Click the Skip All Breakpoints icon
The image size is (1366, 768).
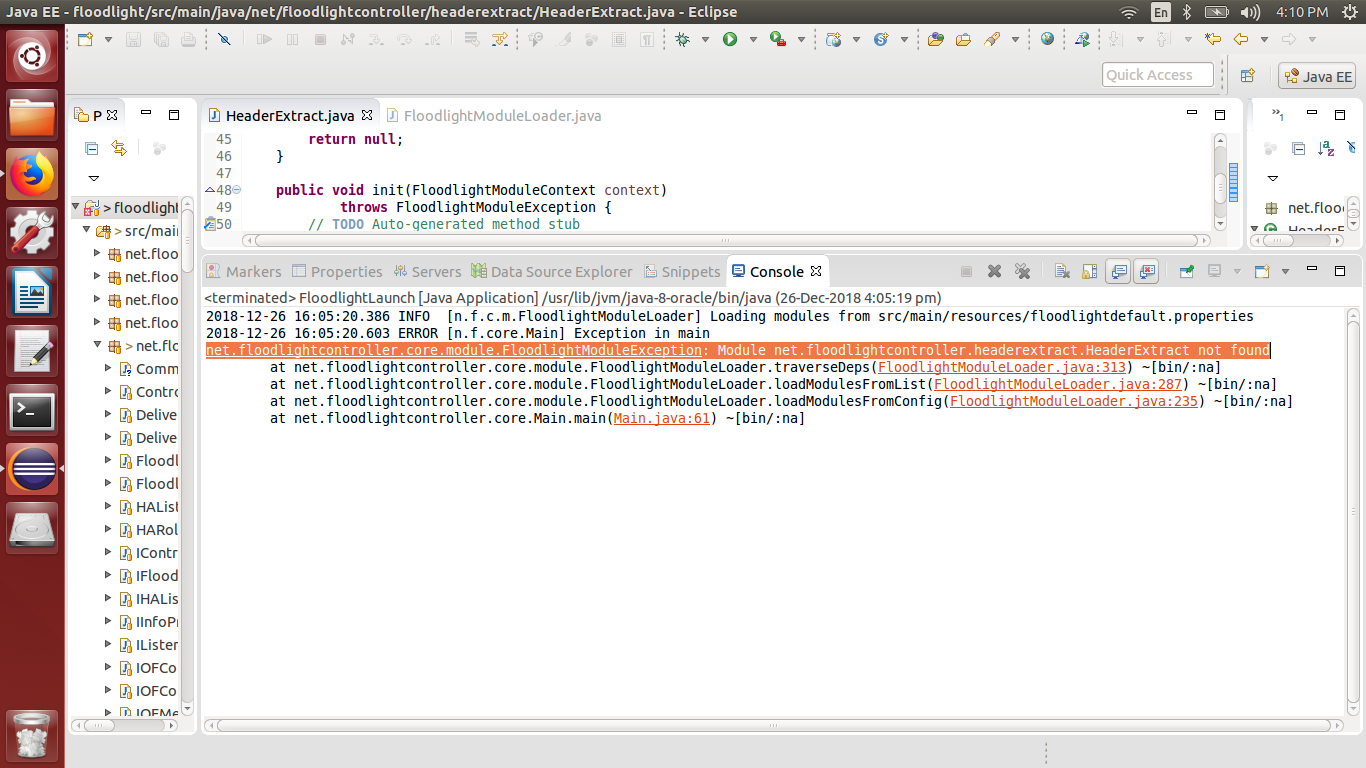click(224, 39)
